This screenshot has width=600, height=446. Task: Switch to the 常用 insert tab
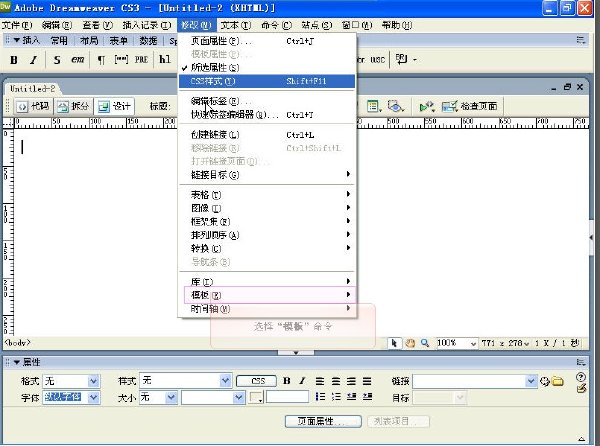(59, 41)
